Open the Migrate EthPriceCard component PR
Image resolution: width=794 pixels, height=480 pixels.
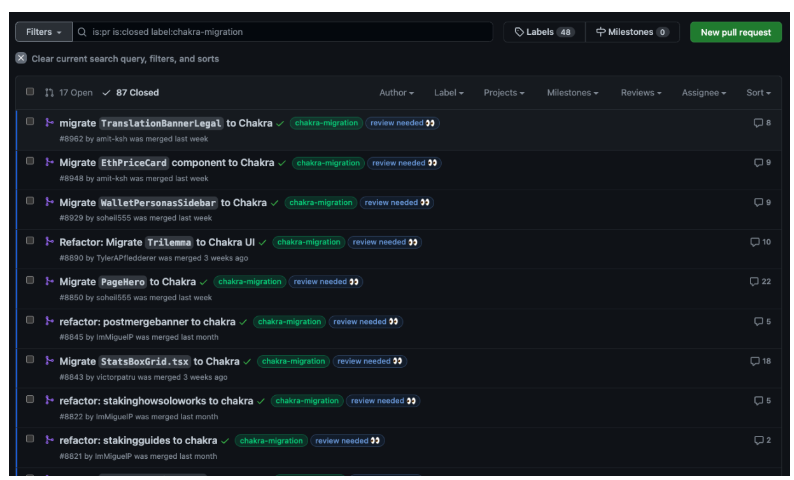167,163
